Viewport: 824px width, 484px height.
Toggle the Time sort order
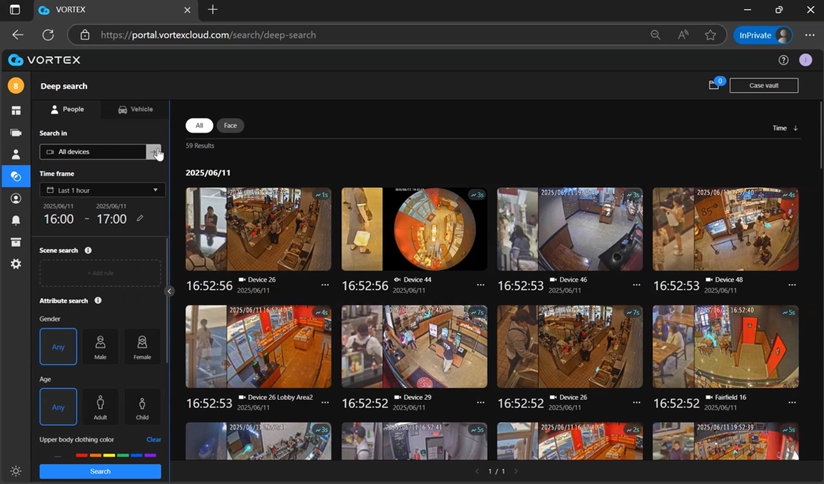(x=785, y=128)
